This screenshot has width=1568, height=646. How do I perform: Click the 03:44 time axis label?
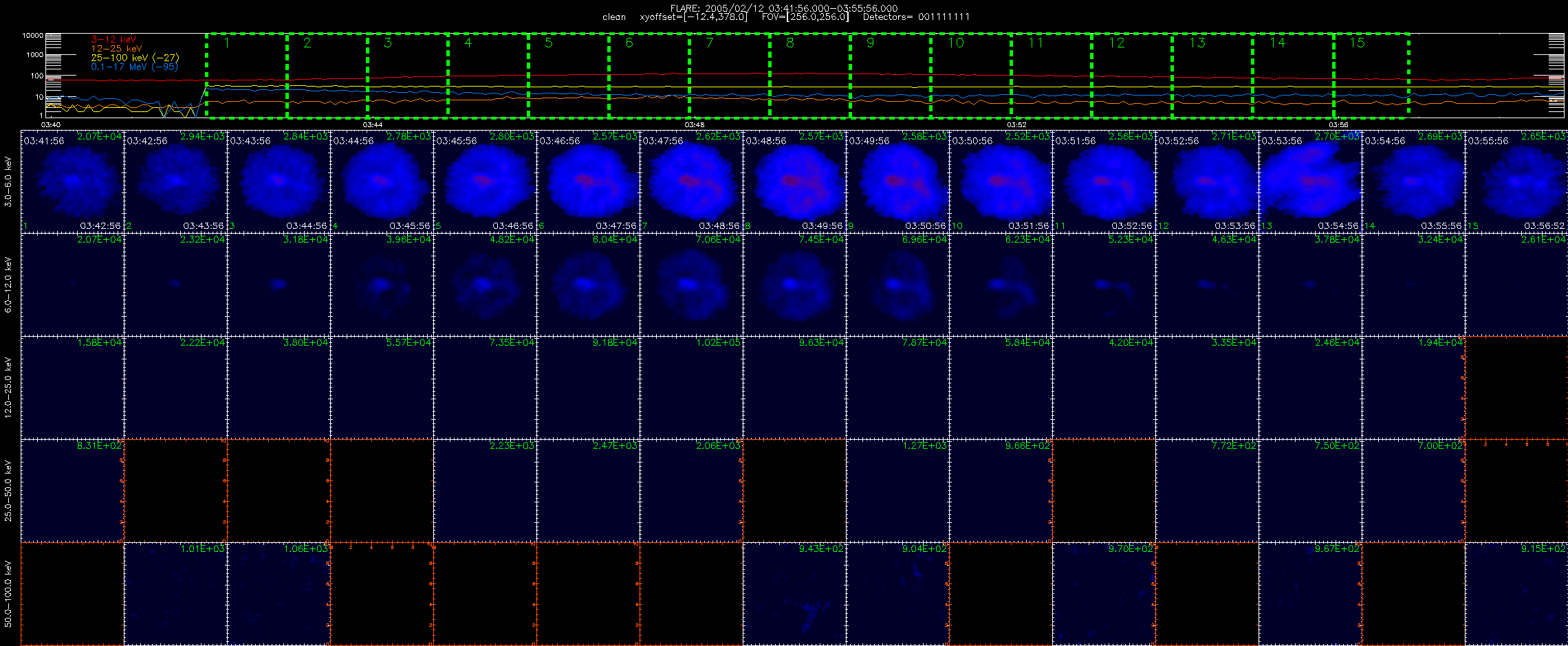[x=373, y=125]
